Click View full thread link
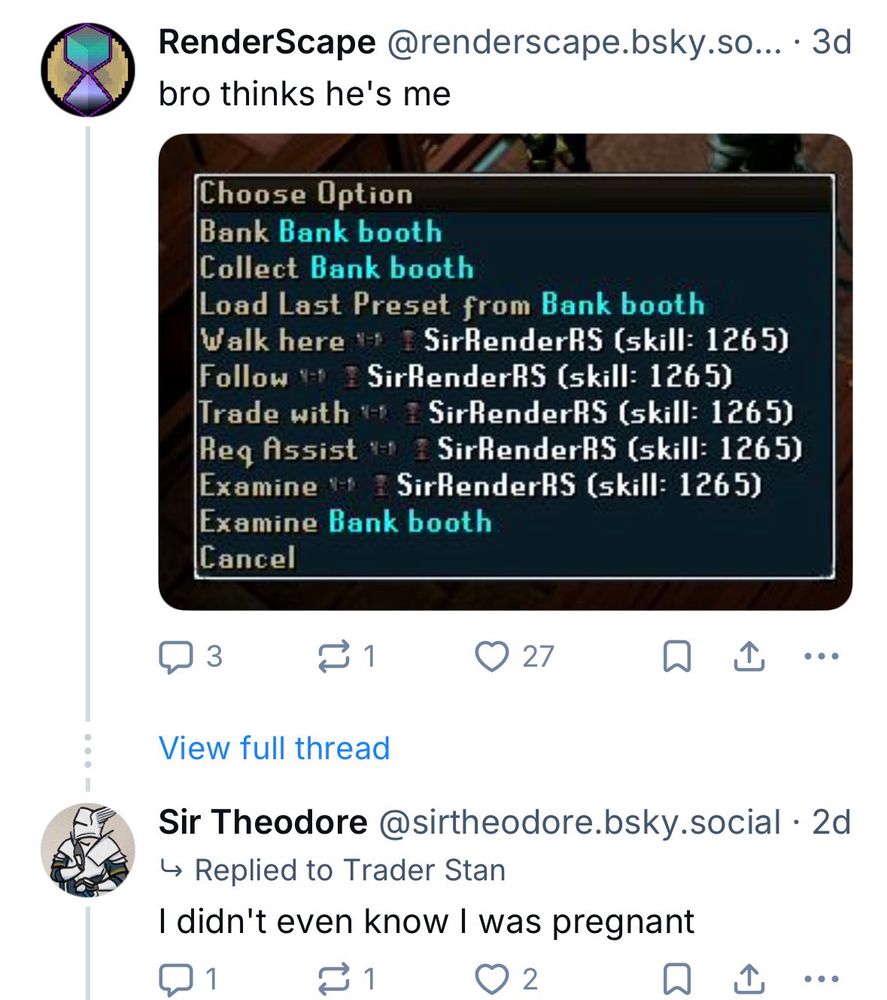The width and height of the screenshot is (887, 1000). [x=274, y=748]
